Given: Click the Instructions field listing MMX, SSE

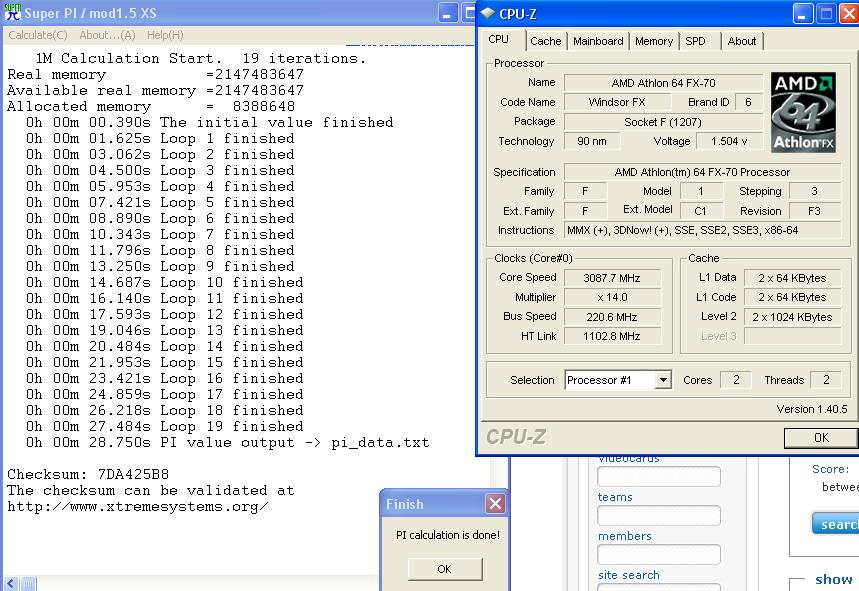Looking at the screenshot, I should (702, 230).
